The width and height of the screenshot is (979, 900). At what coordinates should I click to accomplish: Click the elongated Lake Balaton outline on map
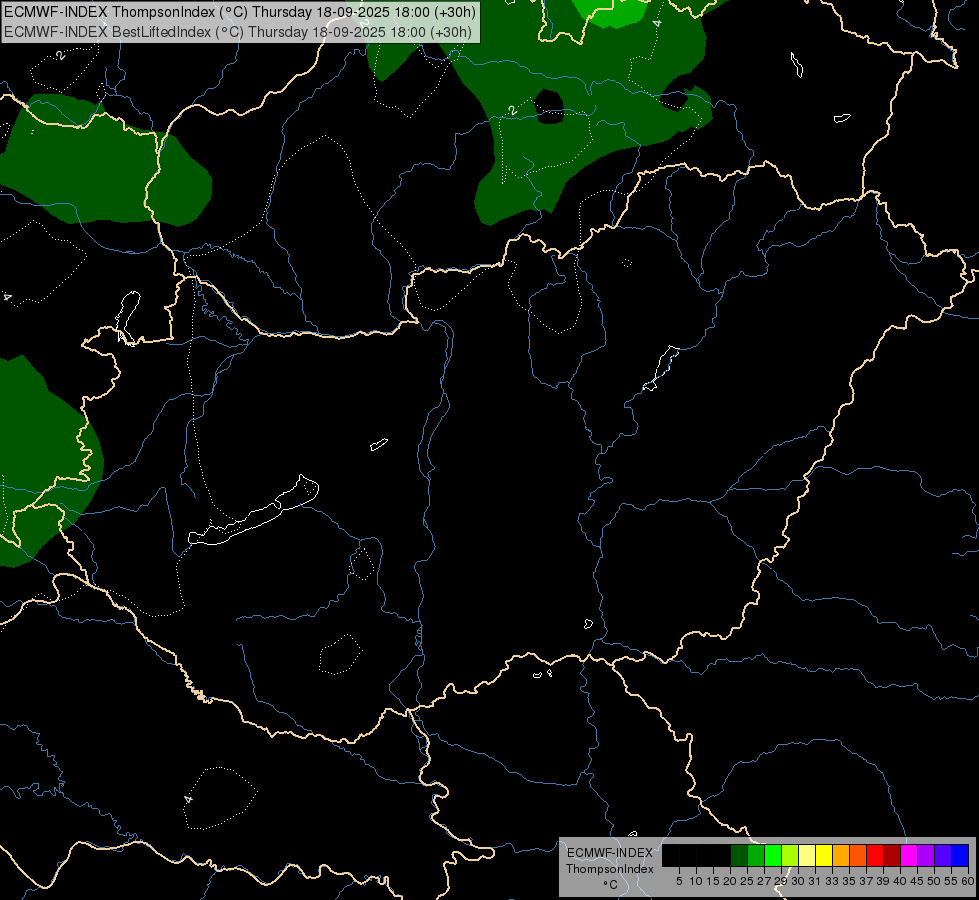point(253,510)
